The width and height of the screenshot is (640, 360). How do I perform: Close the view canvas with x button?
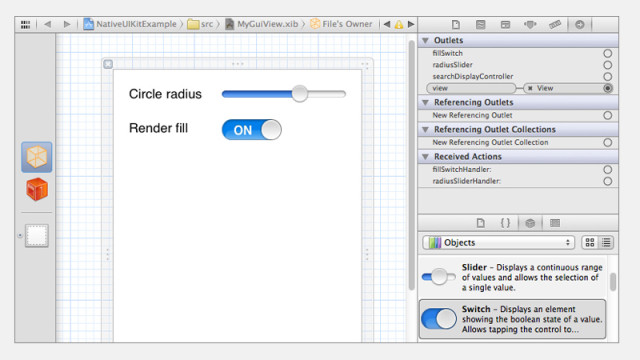pos(108,64)
